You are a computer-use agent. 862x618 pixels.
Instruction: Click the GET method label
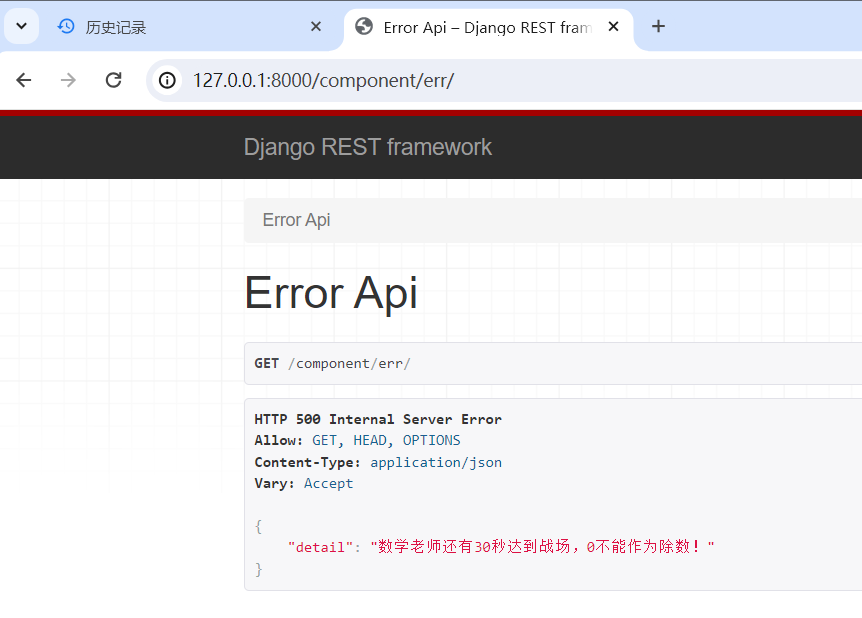(267, 363)
